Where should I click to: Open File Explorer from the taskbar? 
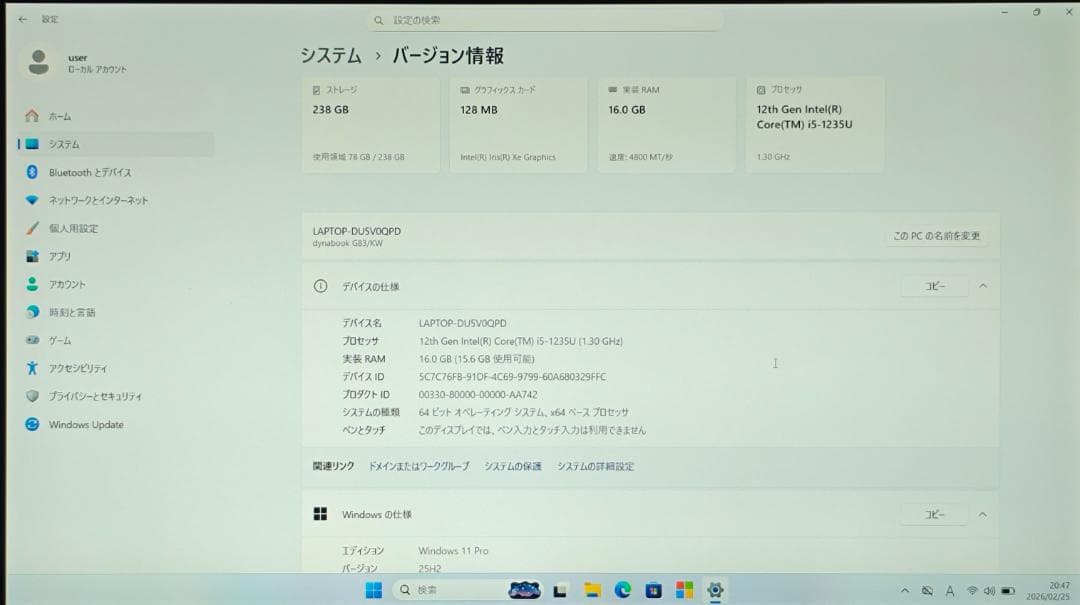click(592, 590)
